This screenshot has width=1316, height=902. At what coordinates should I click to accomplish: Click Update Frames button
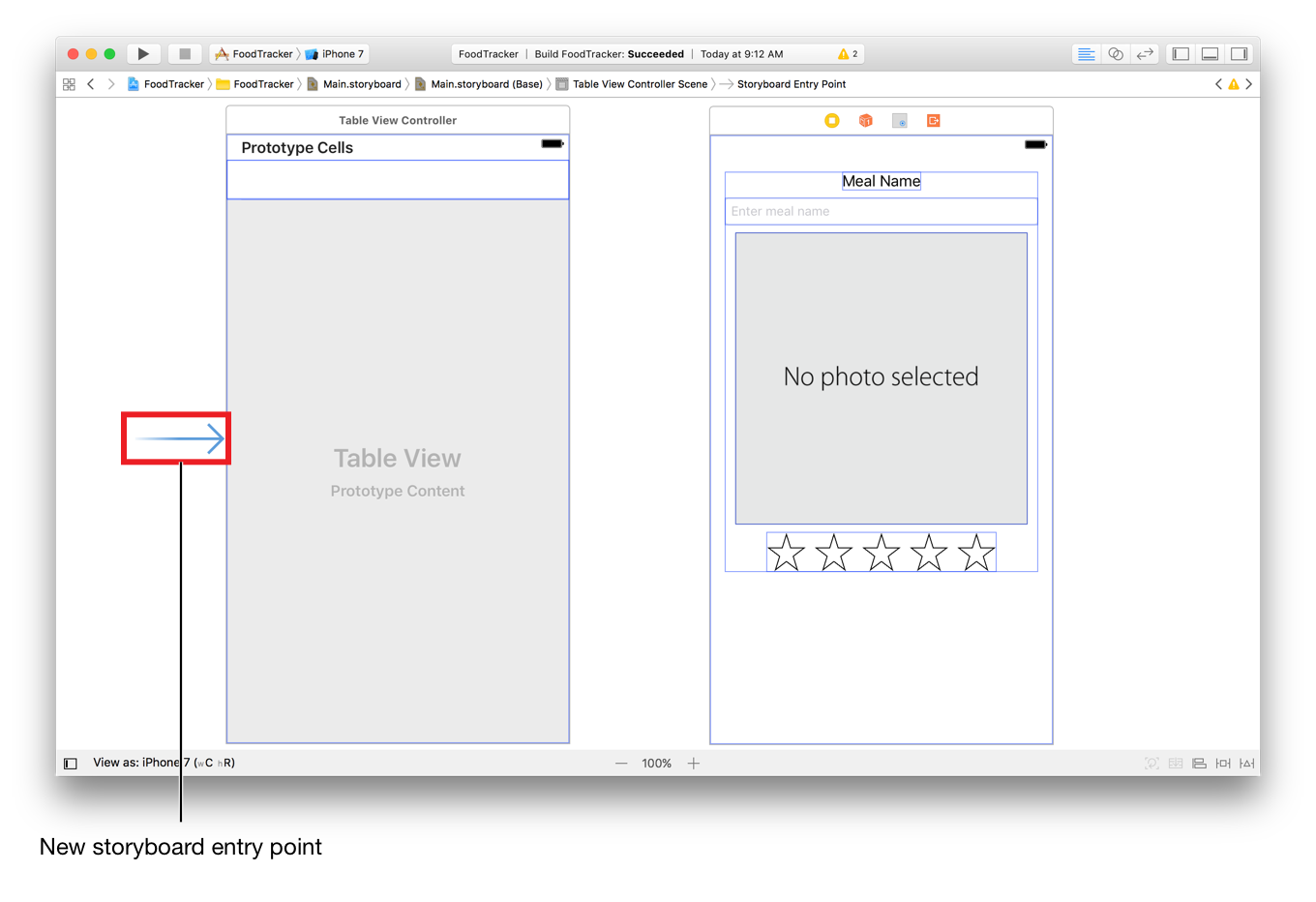(1151, 764)
